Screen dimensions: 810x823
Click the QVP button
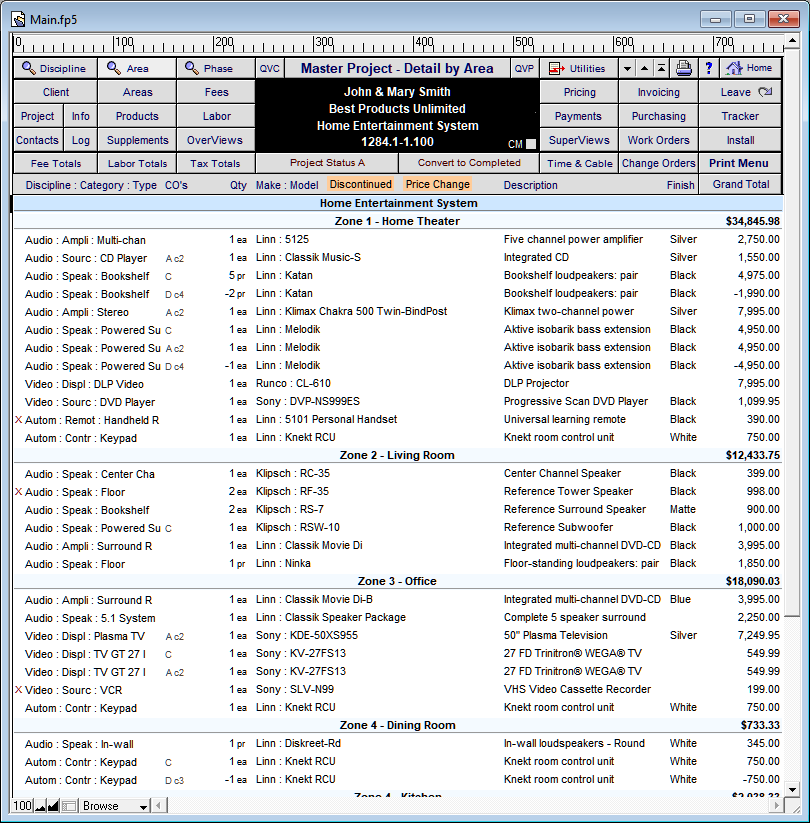524,68
